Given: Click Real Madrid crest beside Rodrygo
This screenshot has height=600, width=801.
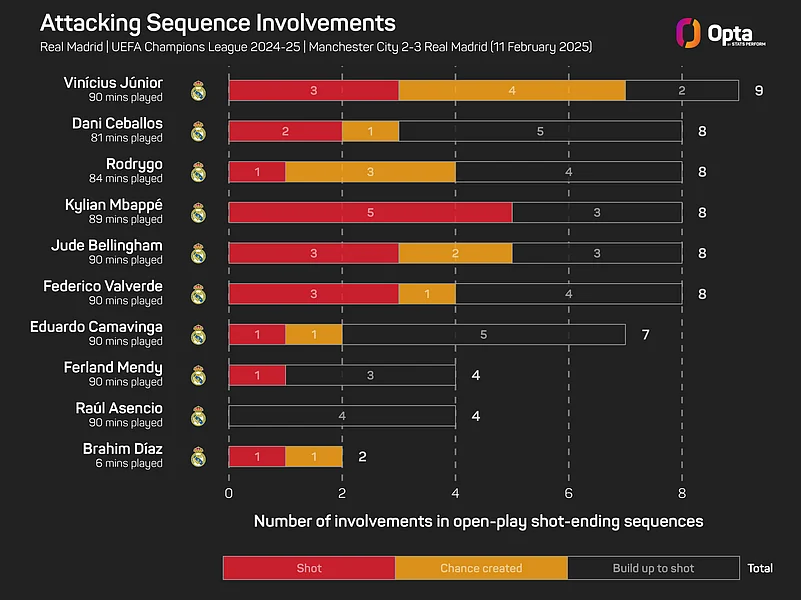Looking at the screenshot, I should (198, 172).
